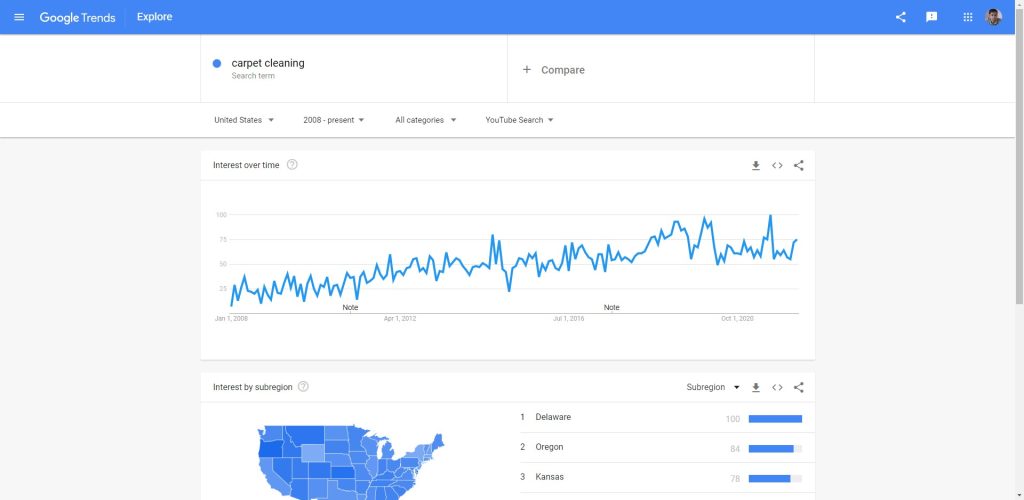The width and height of the screenshot is (1024, 500).
Task: Expand the United States region dropdown
Action: 244,120
